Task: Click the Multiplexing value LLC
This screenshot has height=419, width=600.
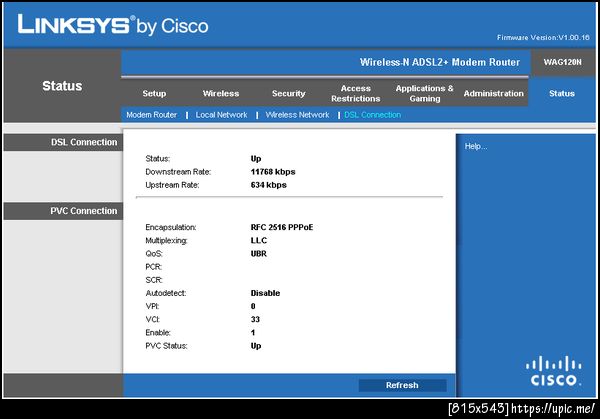Action: click(259, 240)
